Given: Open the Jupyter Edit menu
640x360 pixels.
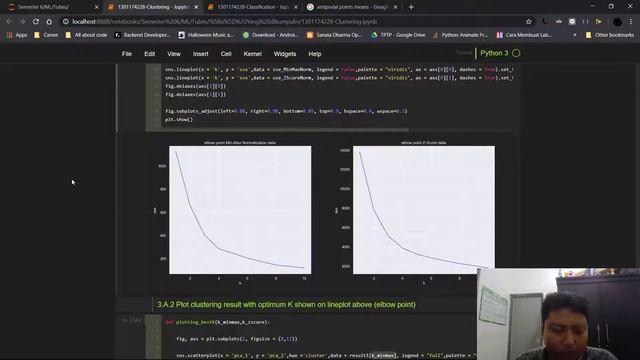Looking at the screenshot, I should pos(149,54).
